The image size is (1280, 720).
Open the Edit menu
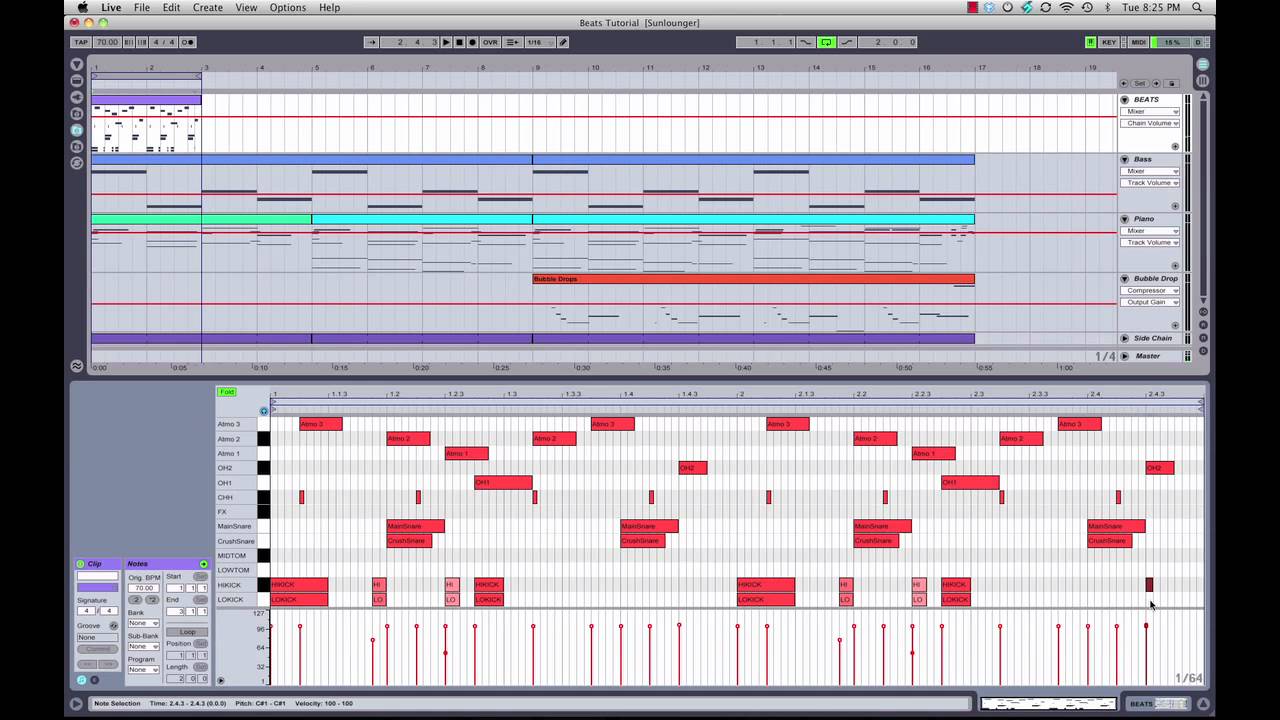coord(172,7)
